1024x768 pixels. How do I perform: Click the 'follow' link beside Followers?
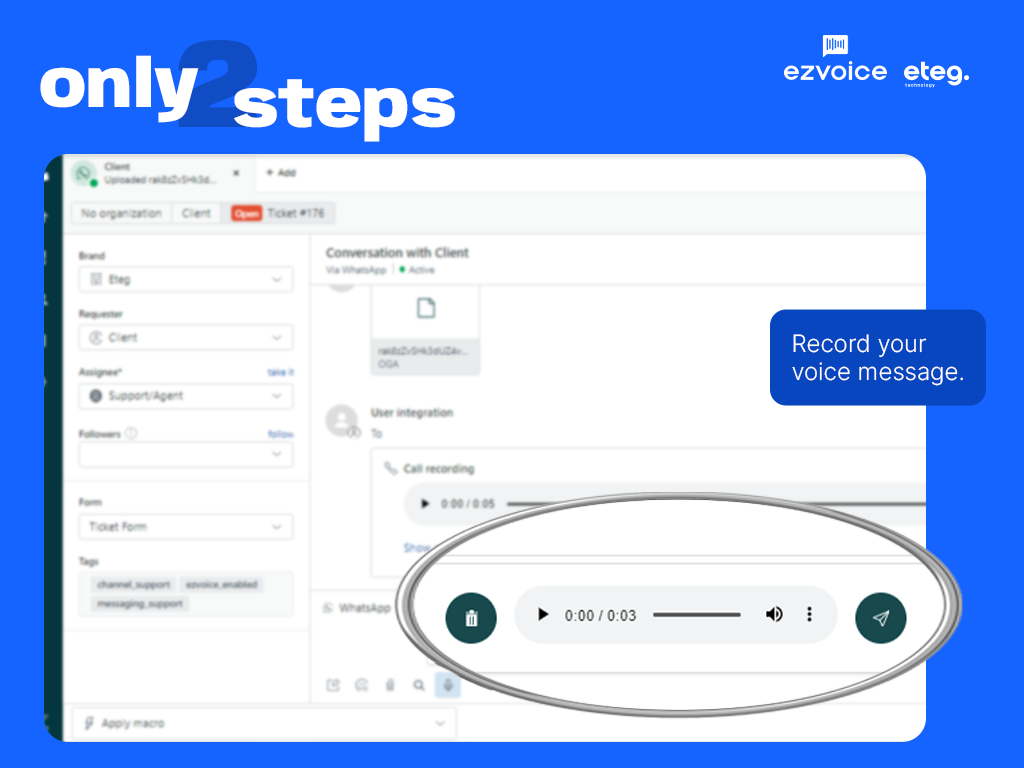(x=280, y=434)
